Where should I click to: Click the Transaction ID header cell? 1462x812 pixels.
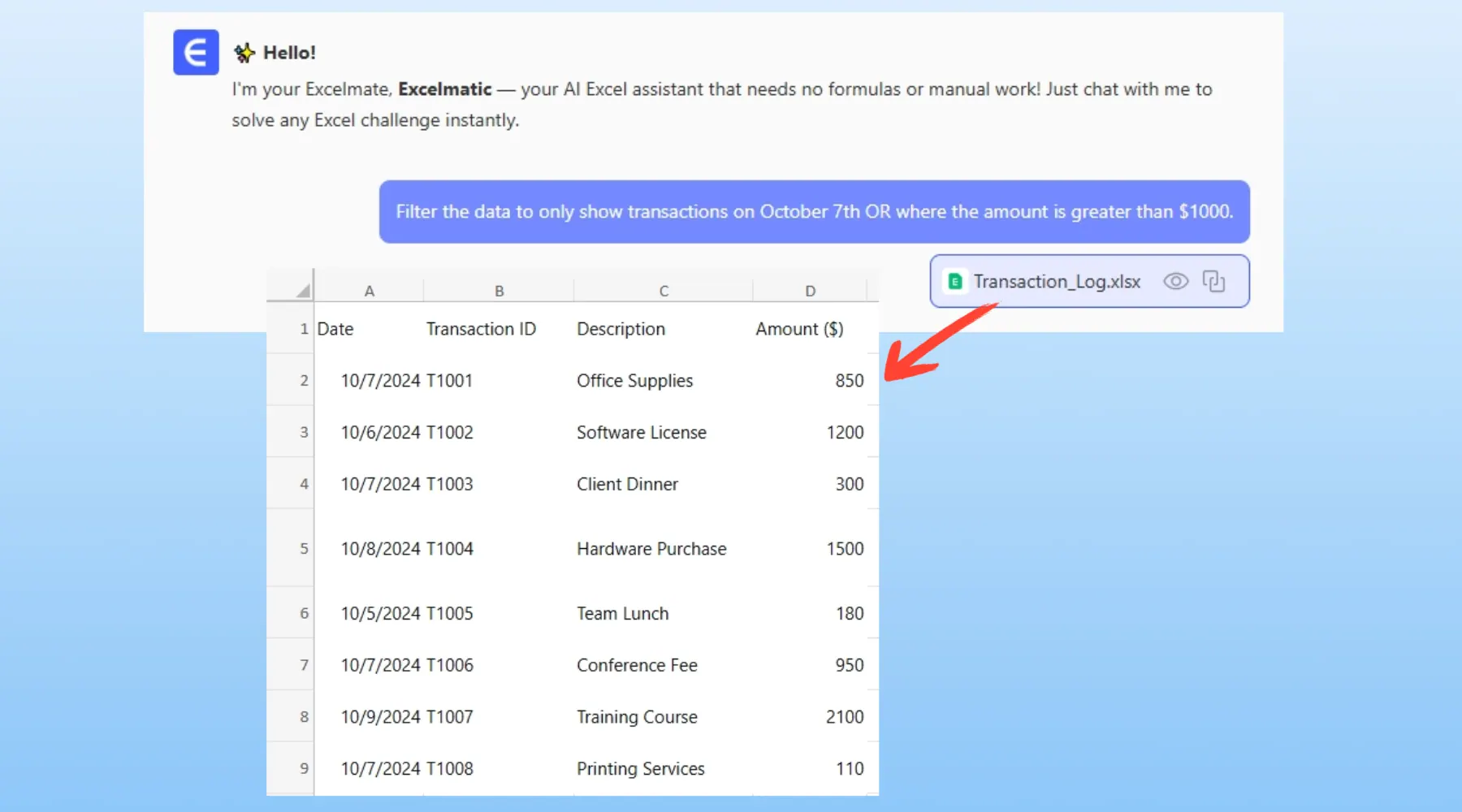[x=481, y=329]
